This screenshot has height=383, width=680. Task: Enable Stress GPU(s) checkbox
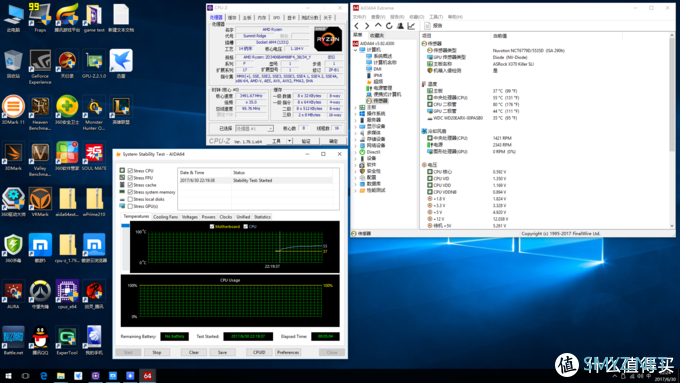(x=130, y=206)
